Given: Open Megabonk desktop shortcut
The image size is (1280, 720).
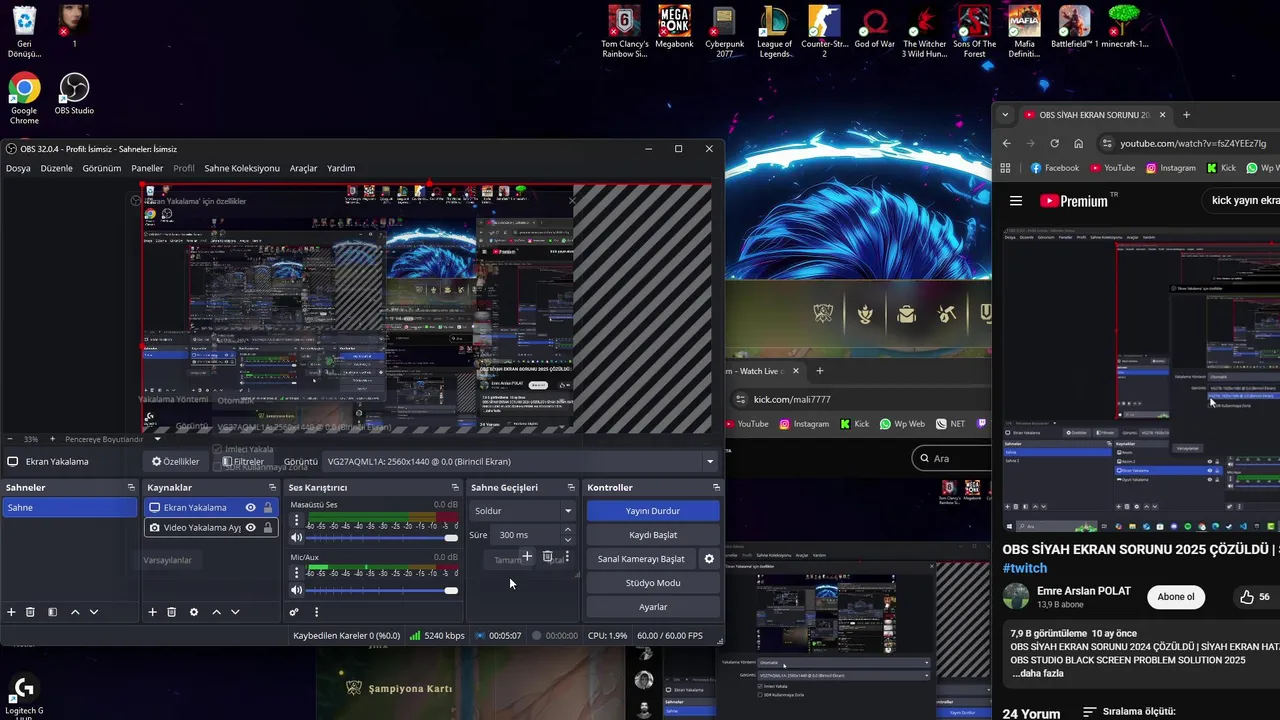Looking at the screenshot, I should [x=674, y=27].
